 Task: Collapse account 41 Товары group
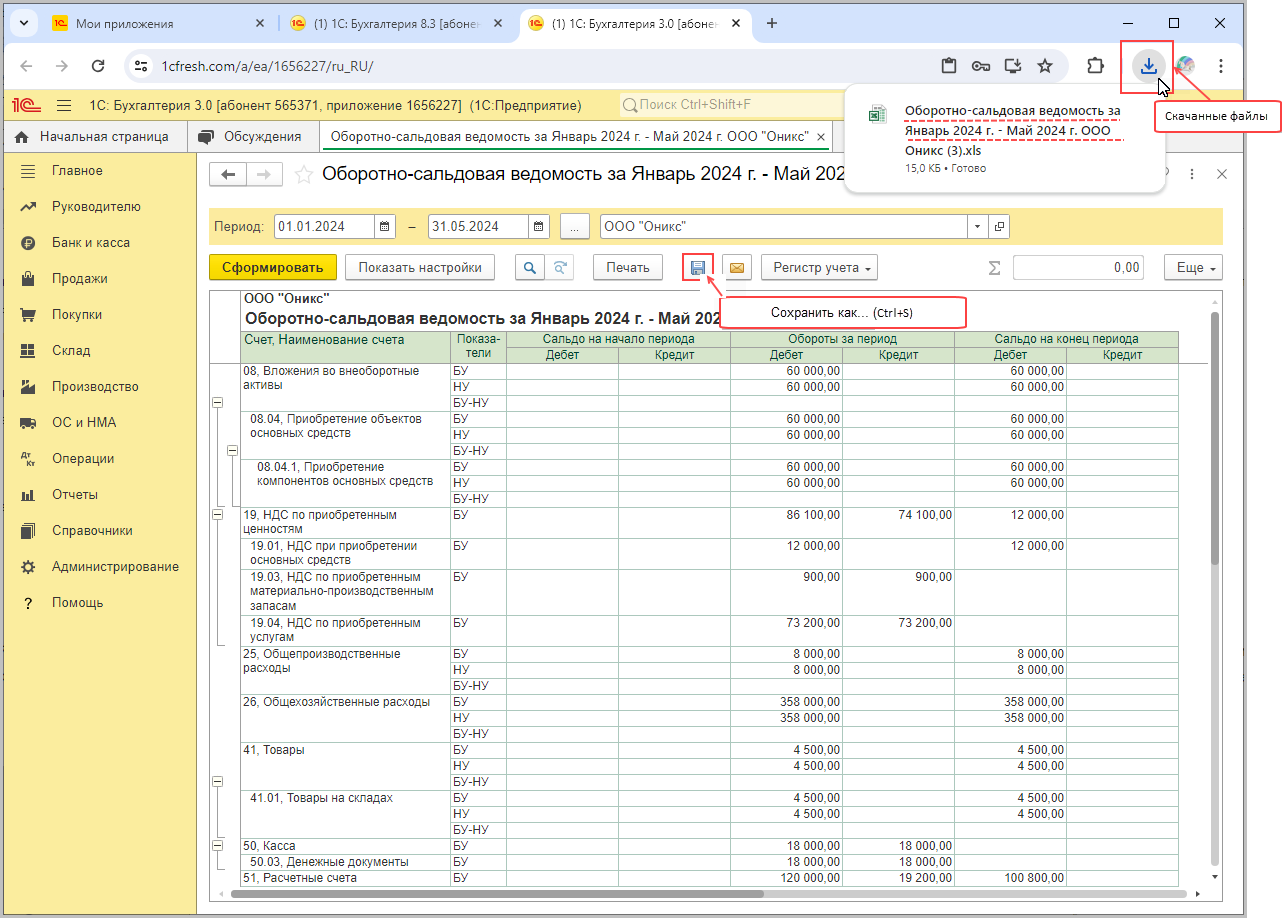(x=217, y=781)
